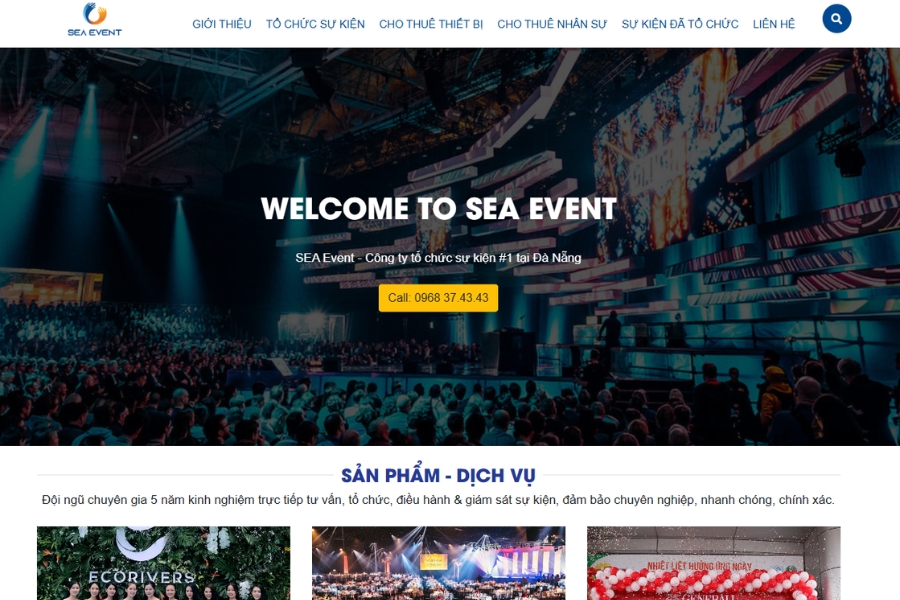Open the LIÊN HỆ contact page
Viewport: 900px width, 600px height.
[774, 24]
